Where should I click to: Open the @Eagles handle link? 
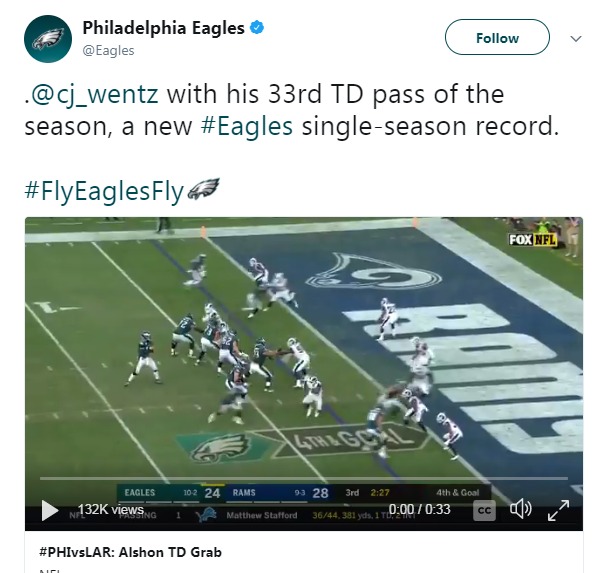(109, 51)
